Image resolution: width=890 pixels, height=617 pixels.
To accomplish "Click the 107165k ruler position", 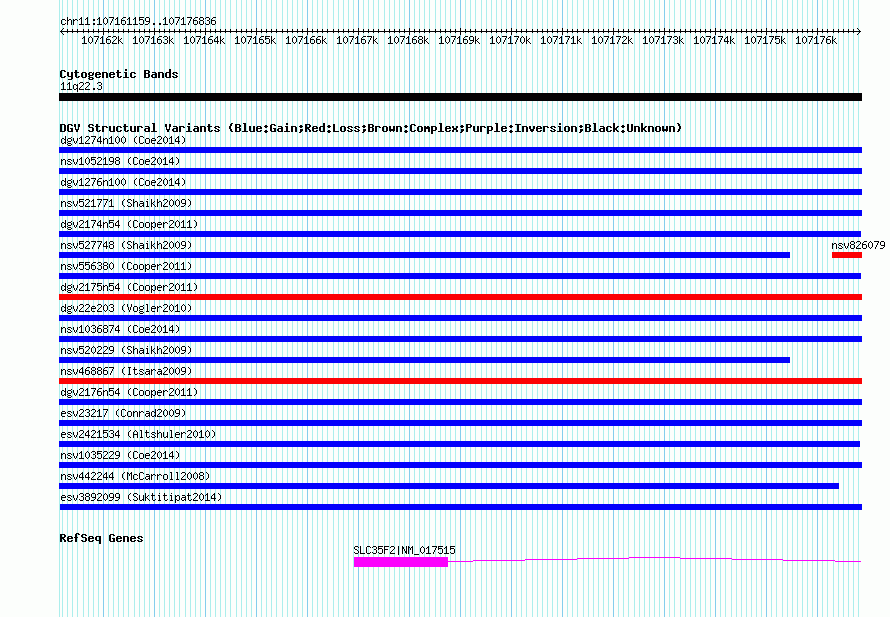I will tap(255, 40).
